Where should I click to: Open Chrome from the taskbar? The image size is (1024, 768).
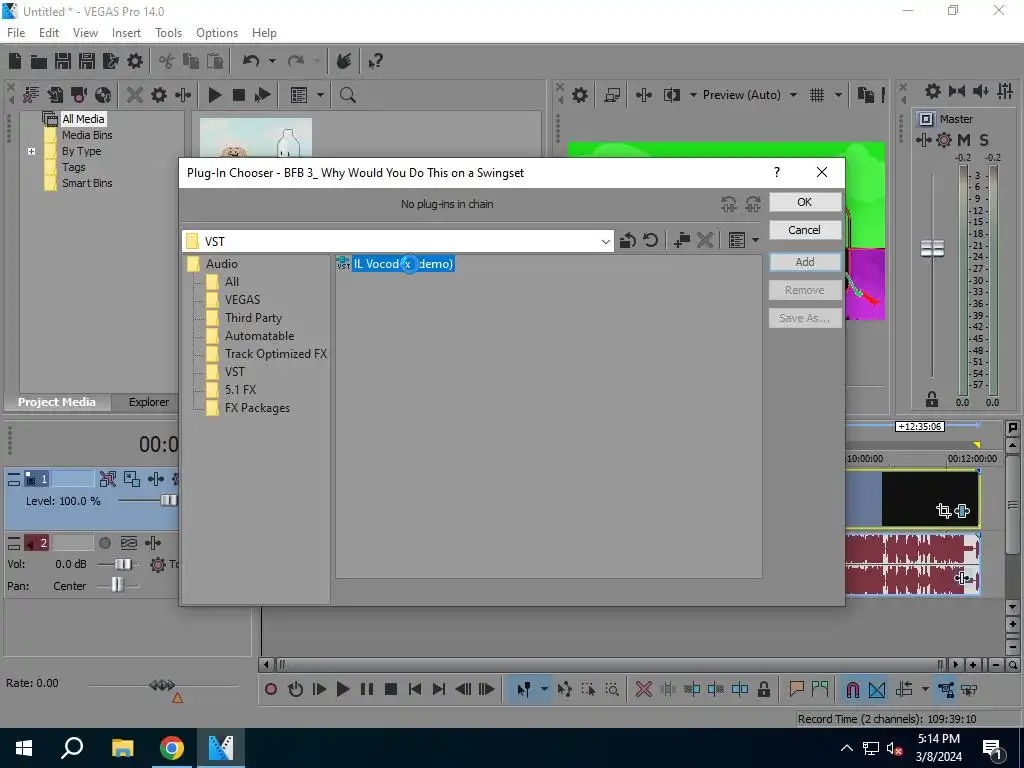[x=172, y=748]
